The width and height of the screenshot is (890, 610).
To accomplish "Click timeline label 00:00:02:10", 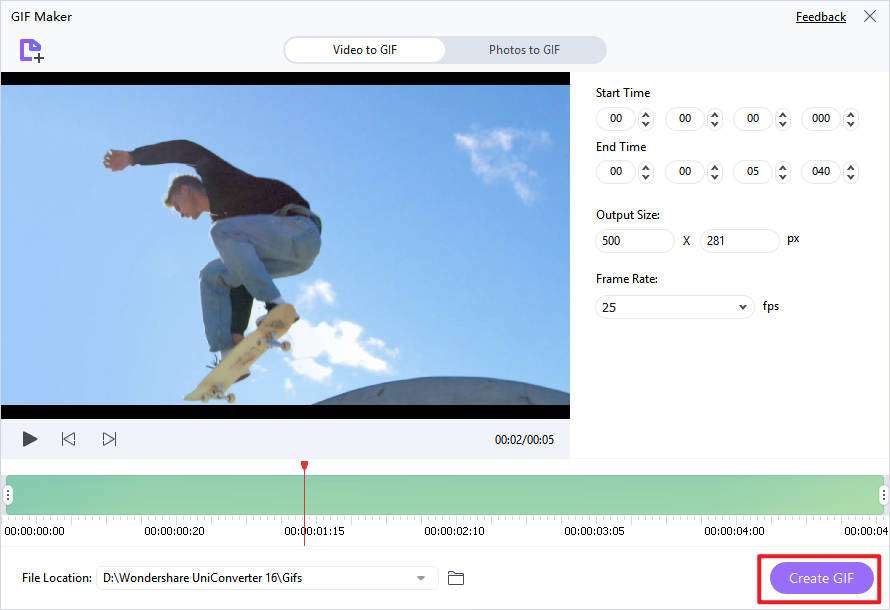I will pyautogui.click(x=454, y=531).
